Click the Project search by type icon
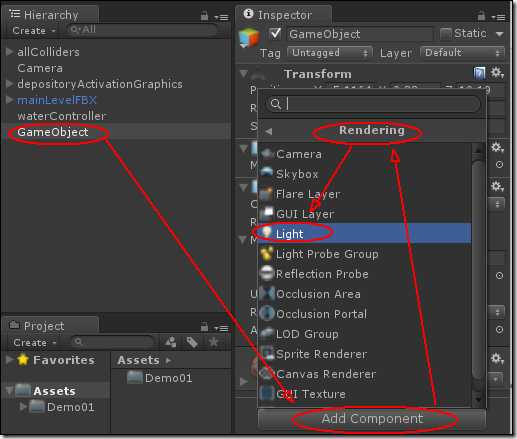This screenshot has height=439, width=517. coord(171,342)
